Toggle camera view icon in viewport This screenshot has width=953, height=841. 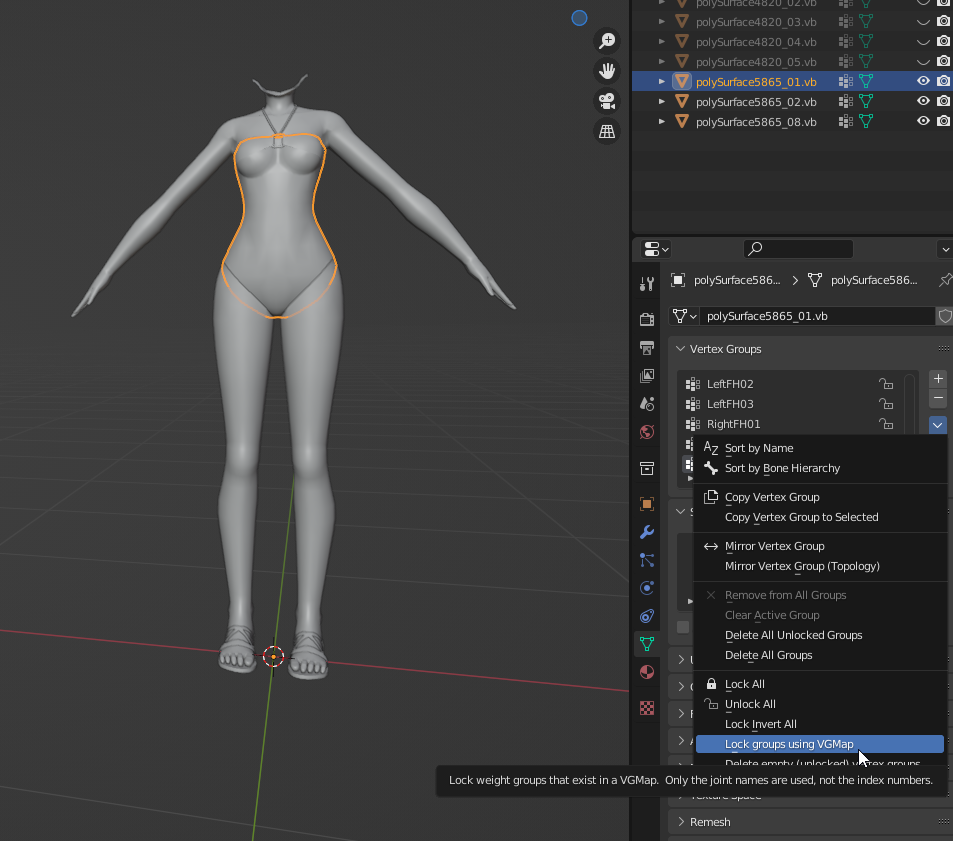tap(607, 101)
